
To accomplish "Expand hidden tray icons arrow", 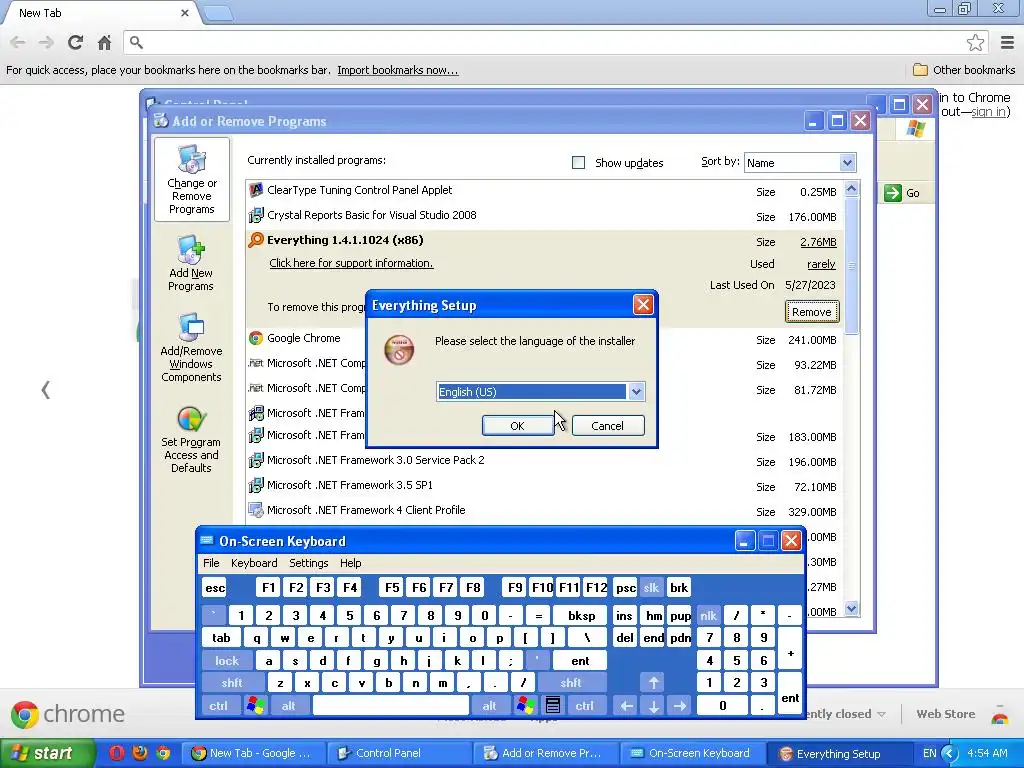I will (949, 753).
